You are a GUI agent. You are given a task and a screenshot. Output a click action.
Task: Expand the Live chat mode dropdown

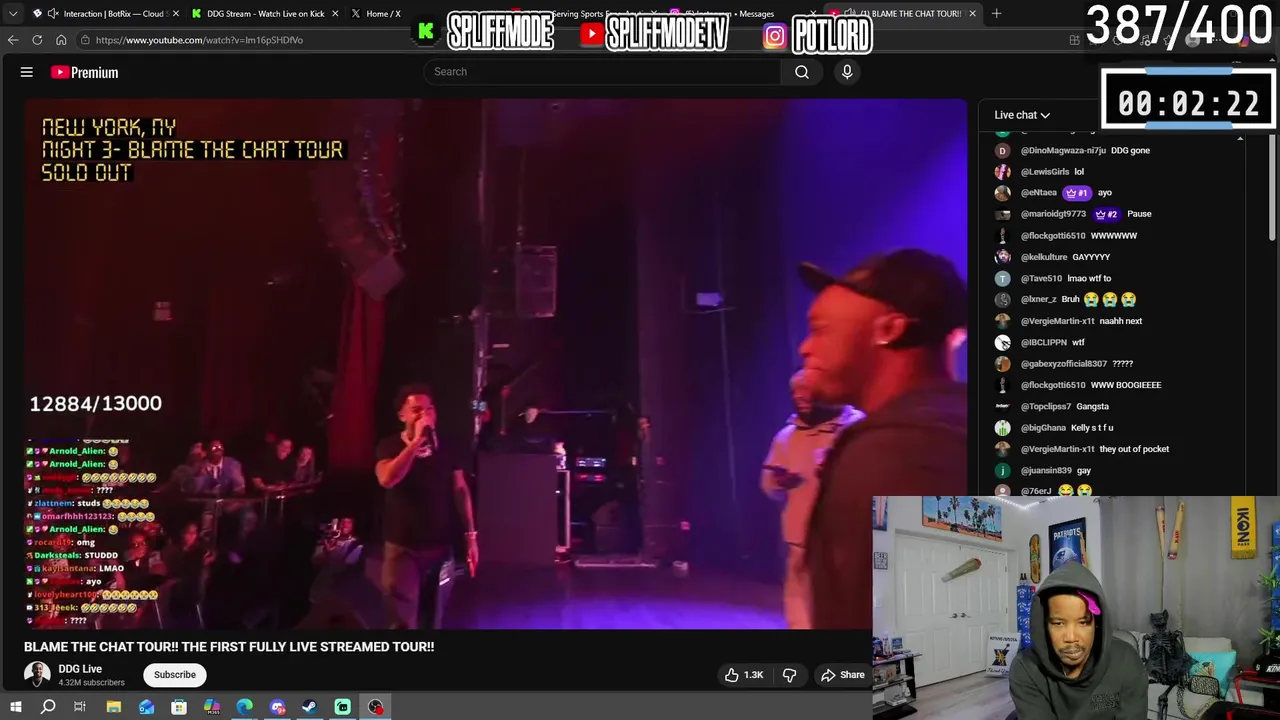pyautogui.click(x=1022, y=115)
